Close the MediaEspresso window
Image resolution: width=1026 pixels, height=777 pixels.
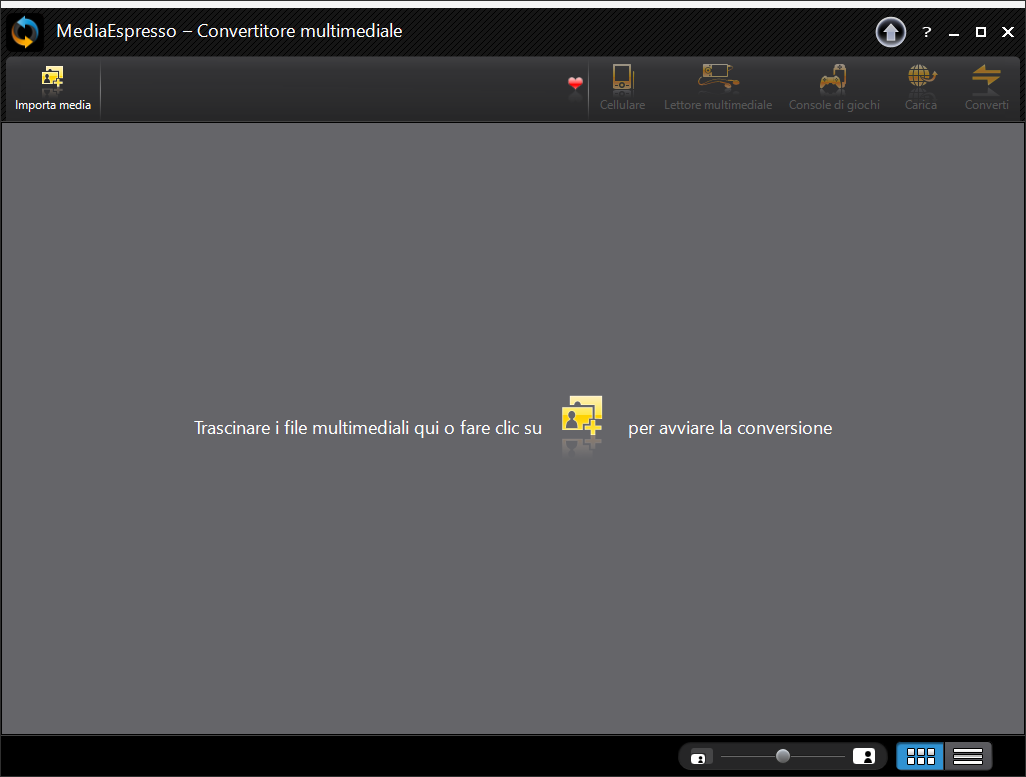(1008, 32)
